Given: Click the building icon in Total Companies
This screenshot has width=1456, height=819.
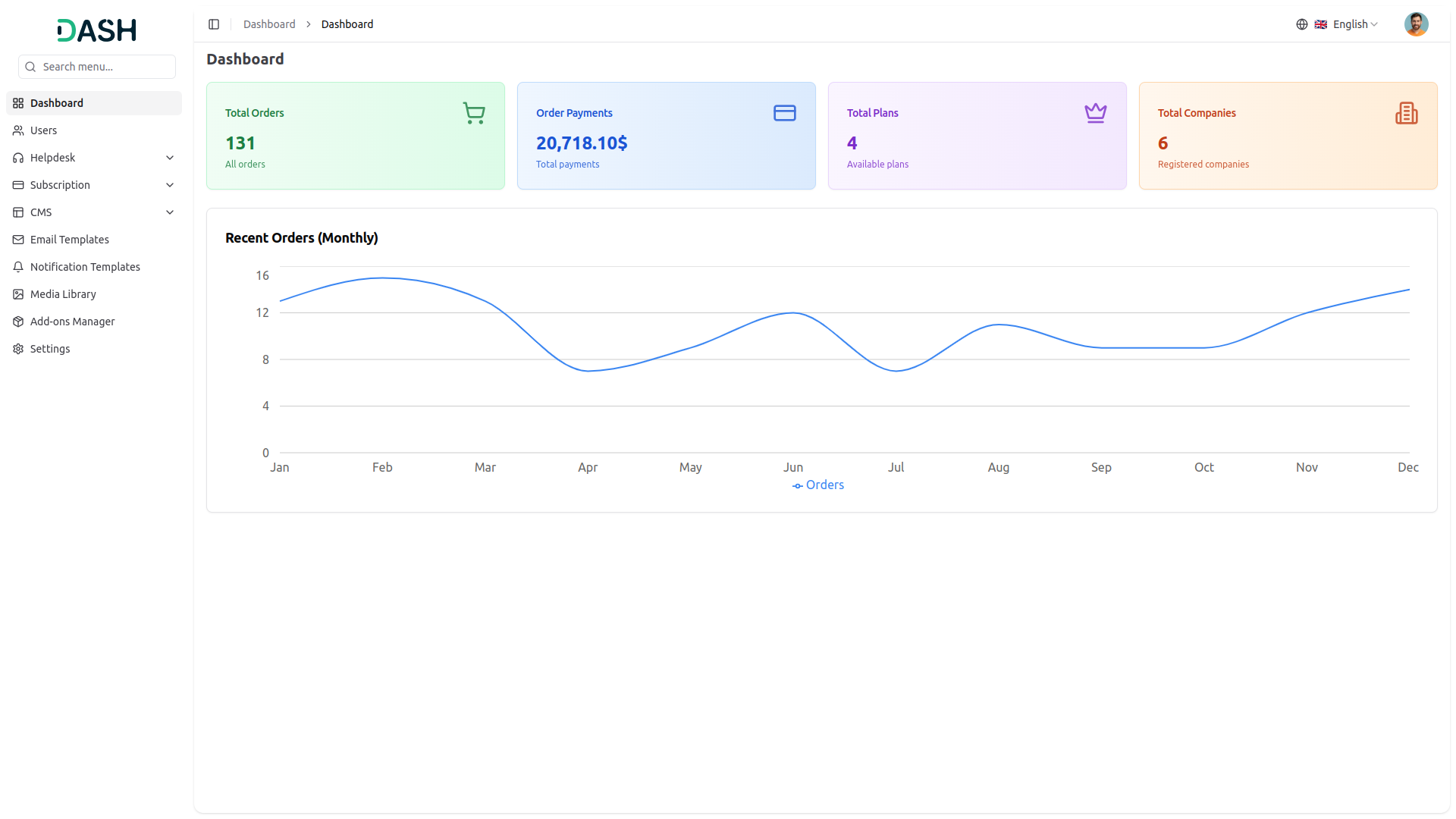Looking at the screenshot, I should pos(1406,113).
